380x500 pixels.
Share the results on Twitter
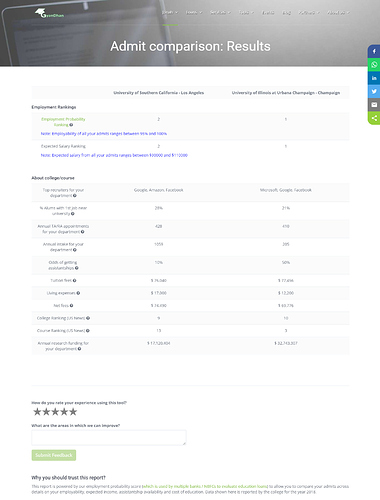click(x=374, y=91)
